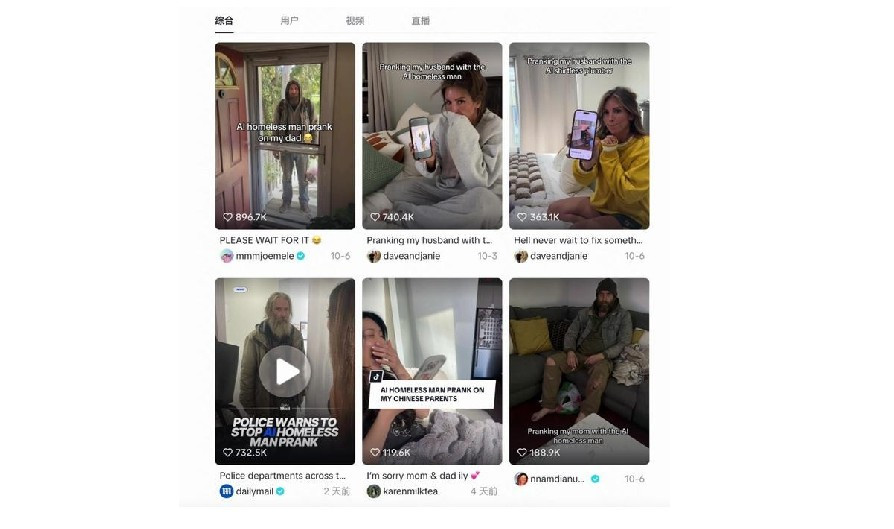Open karenmilktea profile avatar
894x529 pixels.
[374, 491]
